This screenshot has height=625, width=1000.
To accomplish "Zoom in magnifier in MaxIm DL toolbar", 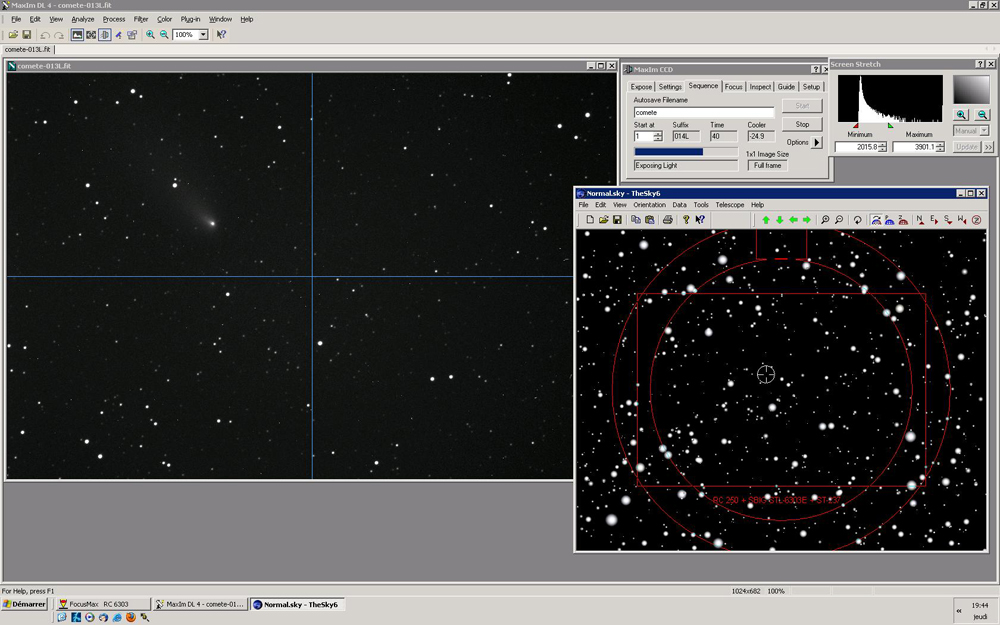I will click(151, 34).
